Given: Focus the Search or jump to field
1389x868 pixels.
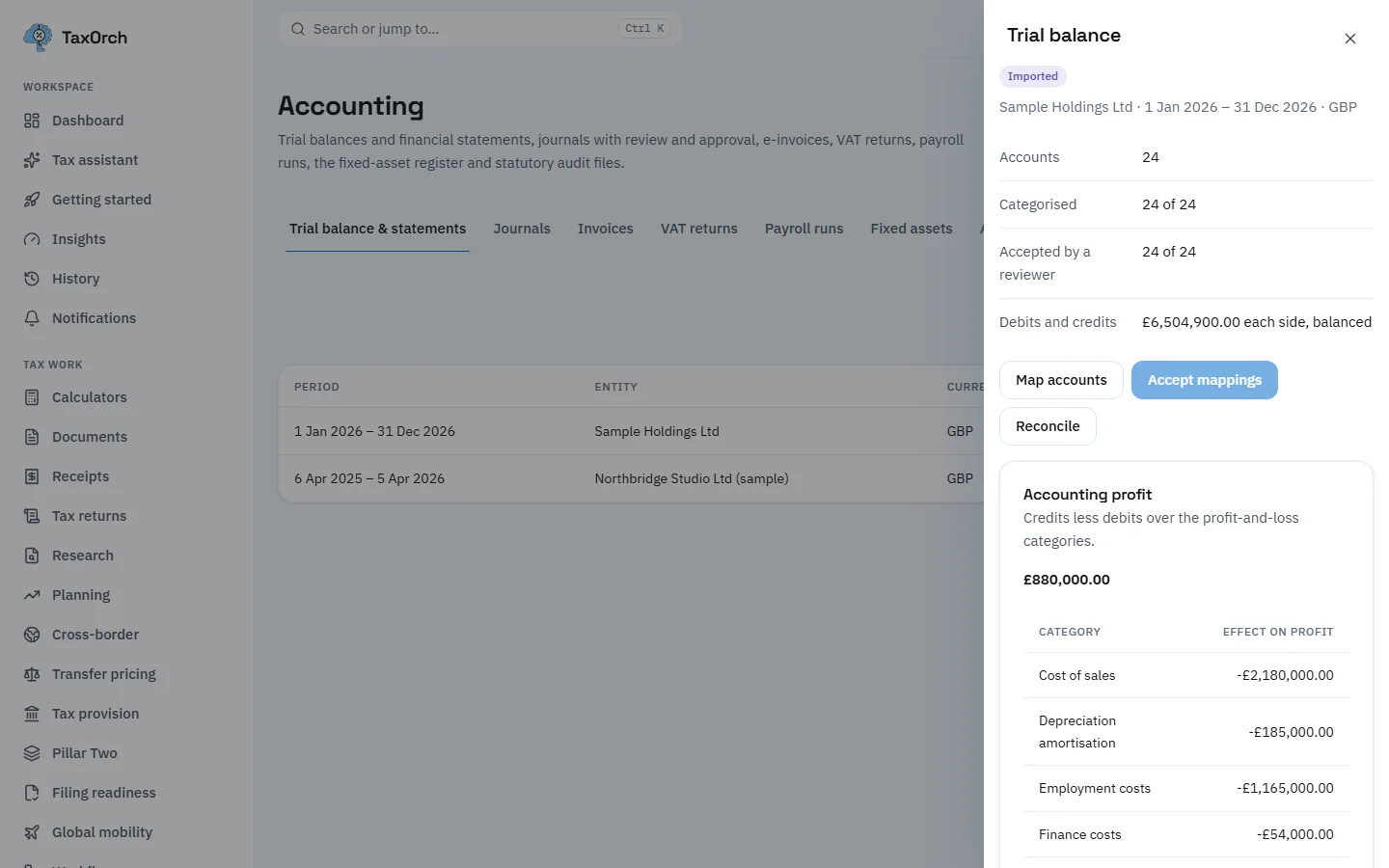Looking at the screenshot, I should 480,29.
